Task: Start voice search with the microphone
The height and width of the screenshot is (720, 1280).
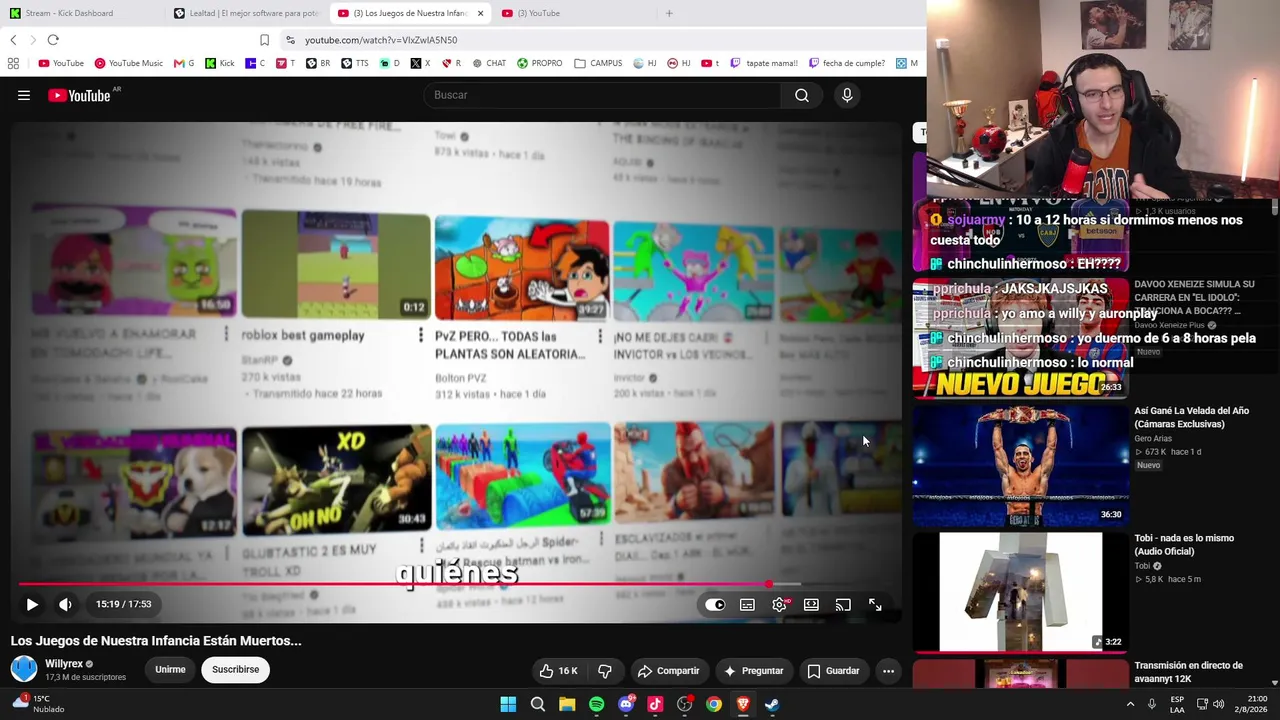Action: 847,95
